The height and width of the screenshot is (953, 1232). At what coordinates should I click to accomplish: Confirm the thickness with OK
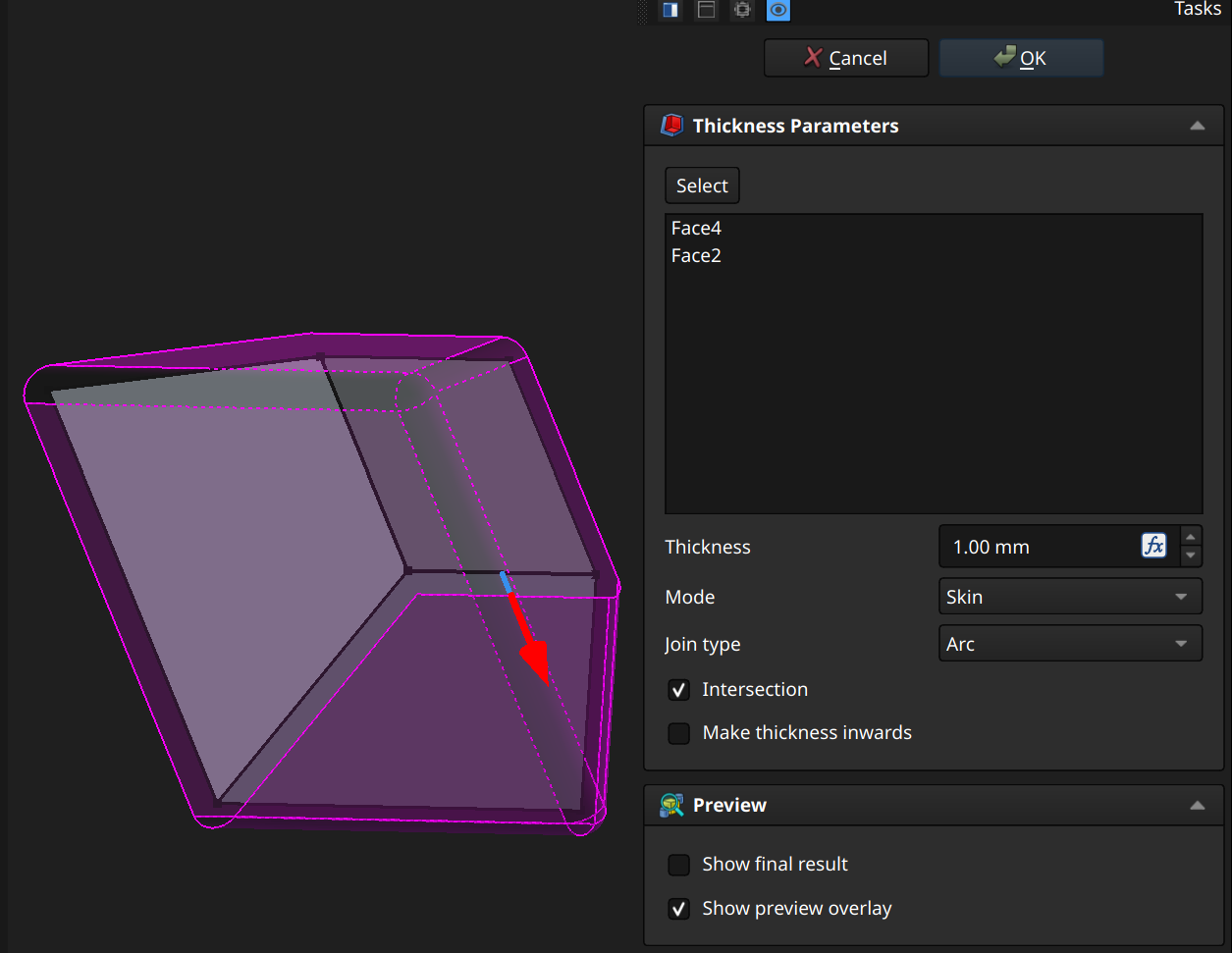coord(1021,58)
